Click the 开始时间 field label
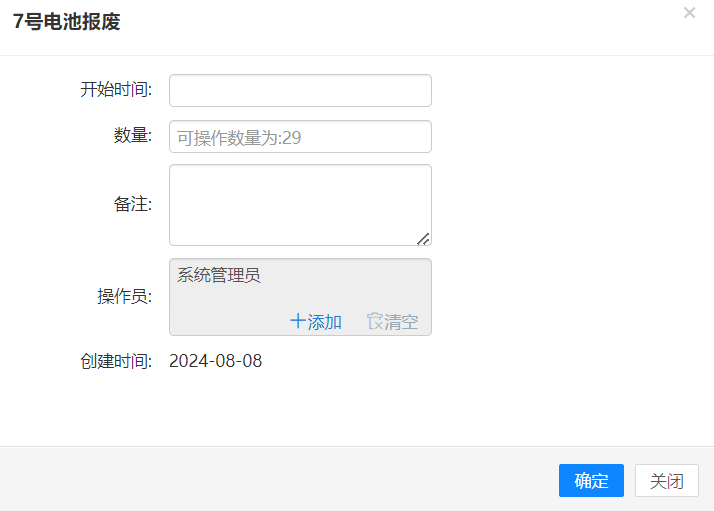Image resolution: width=714 pixels, height=511 pixels. [x=116, y=90]
